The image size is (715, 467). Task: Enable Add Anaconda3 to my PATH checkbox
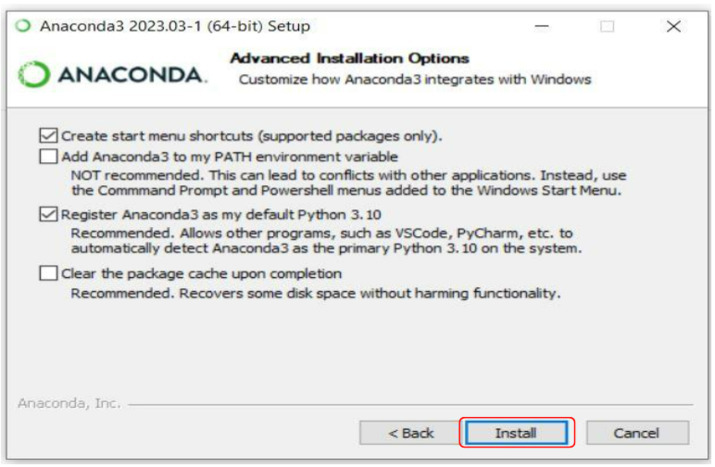(x=48, y=156)
